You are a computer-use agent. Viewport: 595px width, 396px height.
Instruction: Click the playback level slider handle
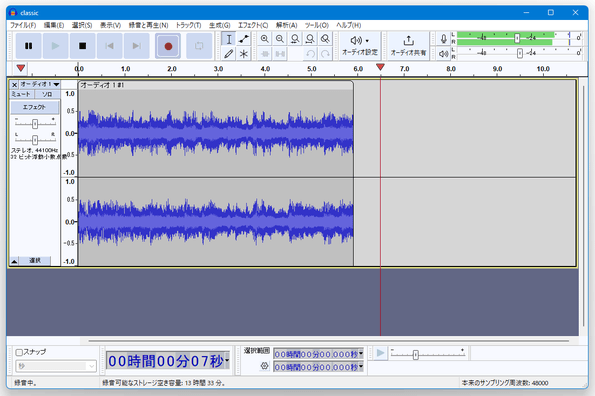tap(520, 53)
